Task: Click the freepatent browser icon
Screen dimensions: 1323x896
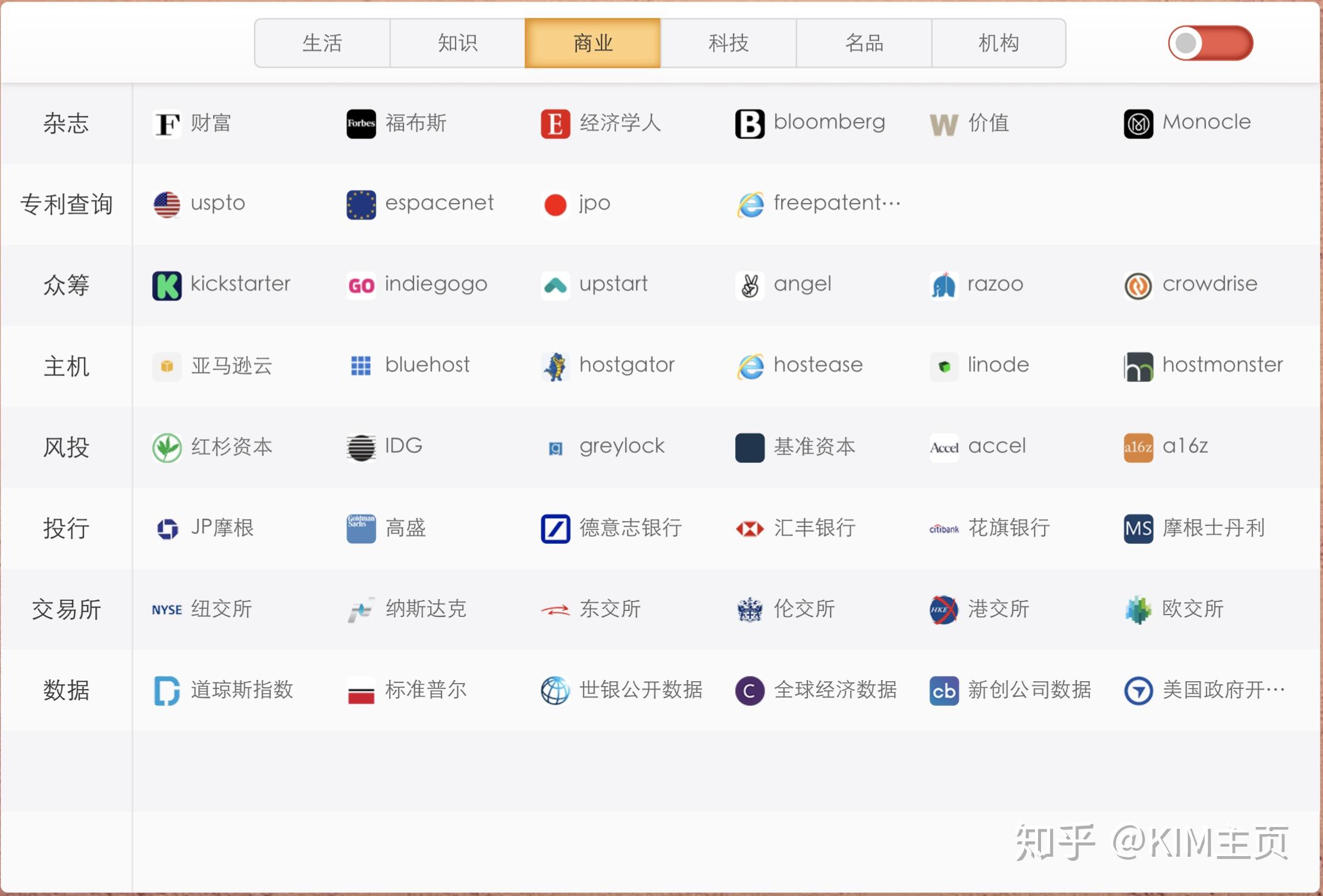Action: 750,205
